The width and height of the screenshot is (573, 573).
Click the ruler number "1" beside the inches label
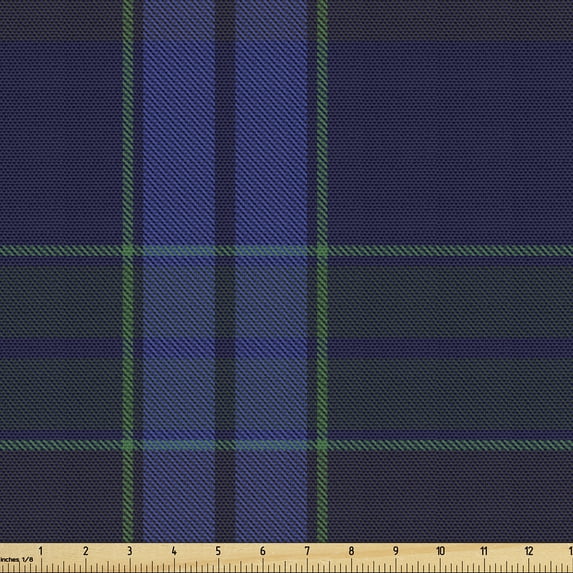point(41,551)
